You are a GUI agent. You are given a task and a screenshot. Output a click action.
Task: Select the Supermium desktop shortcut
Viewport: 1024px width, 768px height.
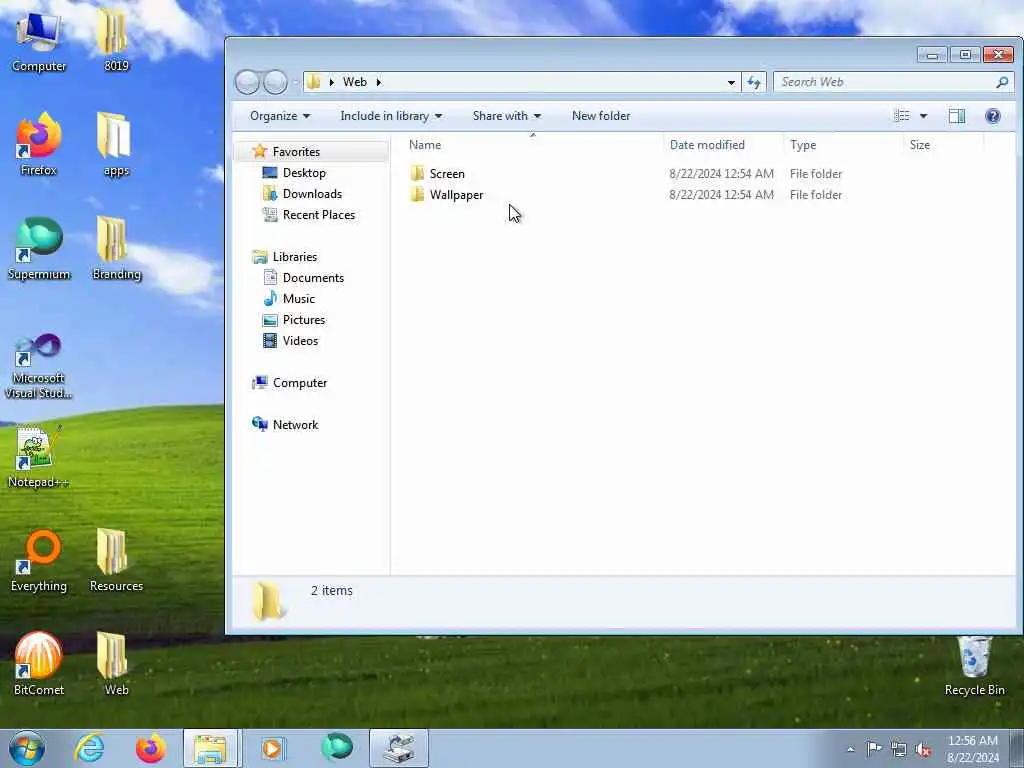coord(39,248)
